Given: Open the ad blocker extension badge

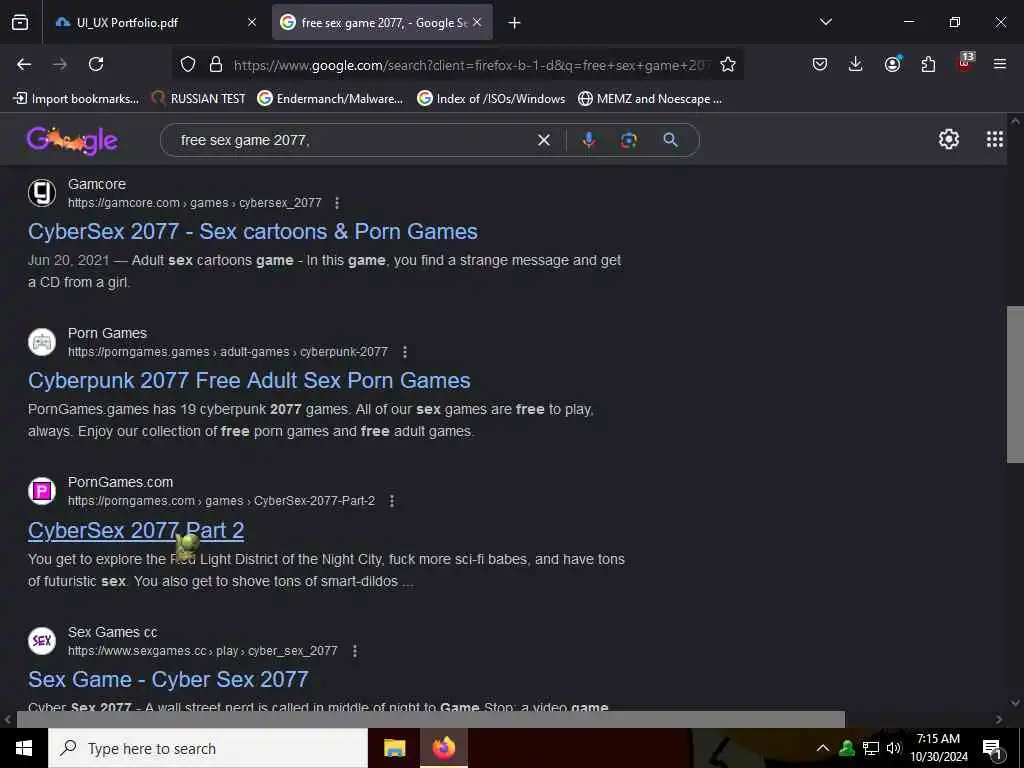Looking at the screenshot, I should click(x=965, y=63).
